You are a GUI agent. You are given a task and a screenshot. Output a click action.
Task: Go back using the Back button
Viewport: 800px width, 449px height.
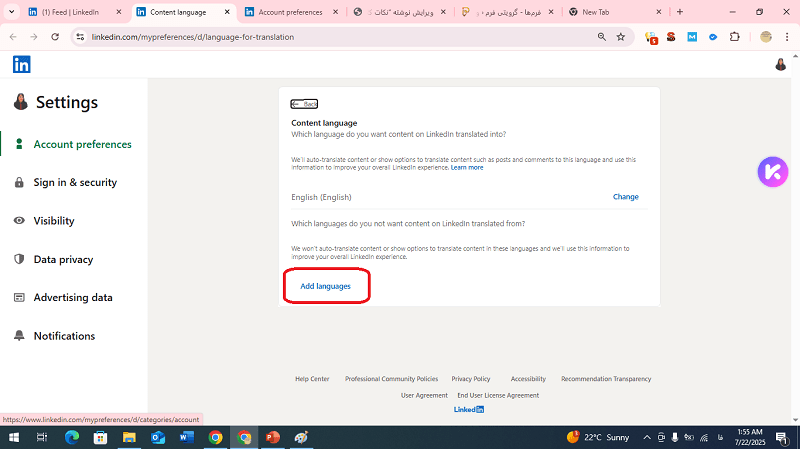[304, 104]
